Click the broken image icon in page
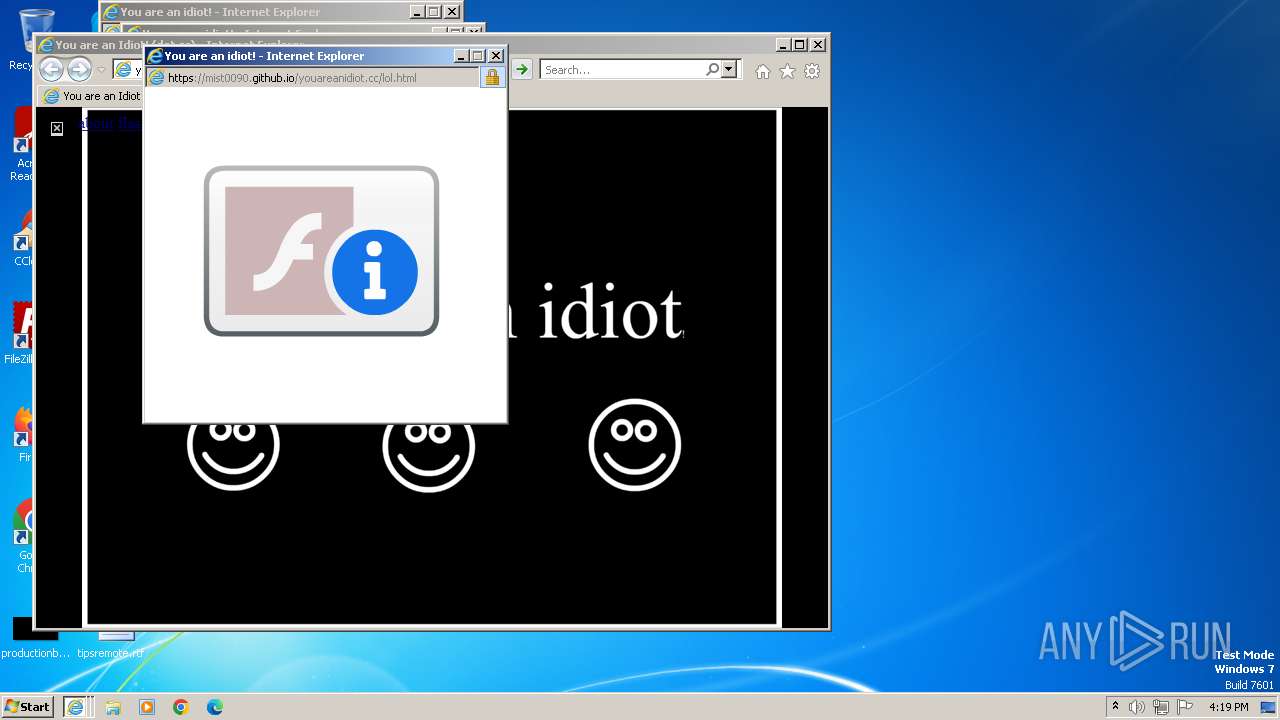The height and width of the screenshot is (720, 1280). [x=57, y=128]
